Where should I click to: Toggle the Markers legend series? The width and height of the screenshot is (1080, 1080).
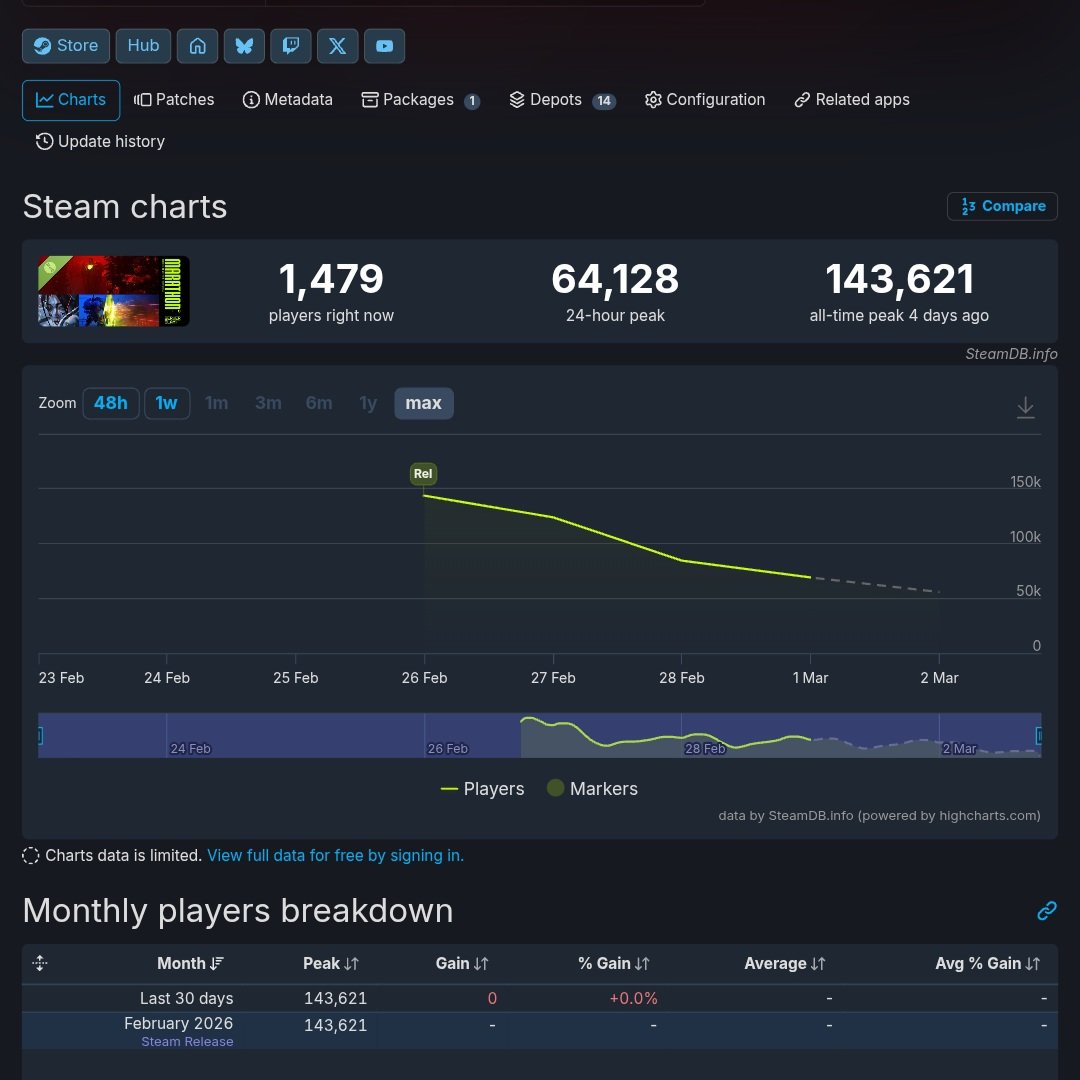592,789
